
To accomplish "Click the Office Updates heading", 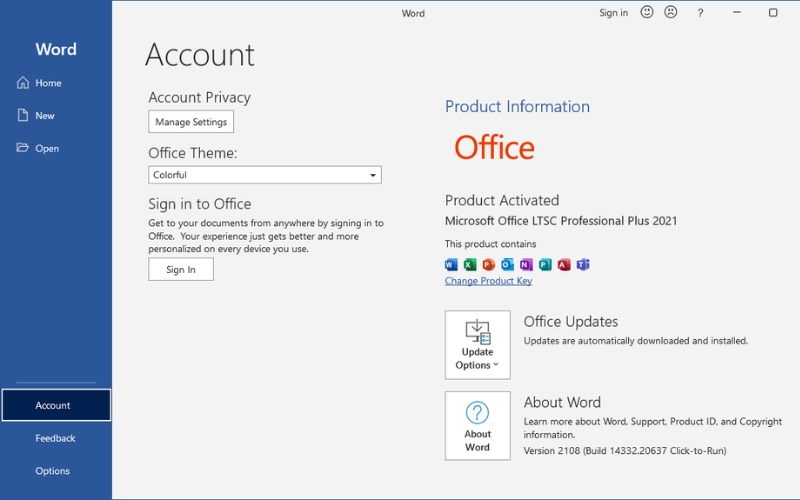I will [570, 321].
